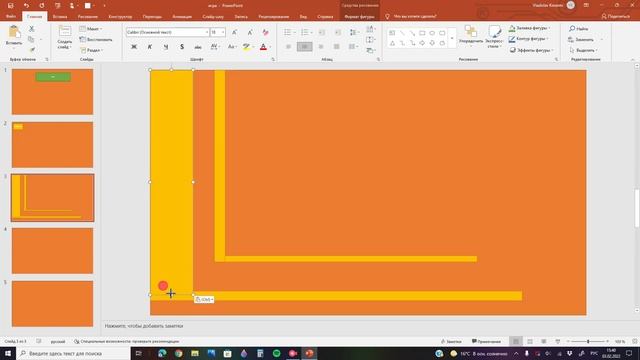Image resolution: width=640 pixels, height=360 pixels.
Task: Open the font size dropdown
Action: click(223, 32)
